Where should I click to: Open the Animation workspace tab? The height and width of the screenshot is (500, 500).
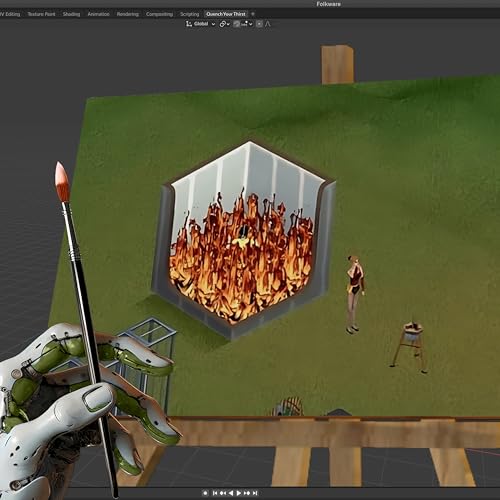pos(98,14)
